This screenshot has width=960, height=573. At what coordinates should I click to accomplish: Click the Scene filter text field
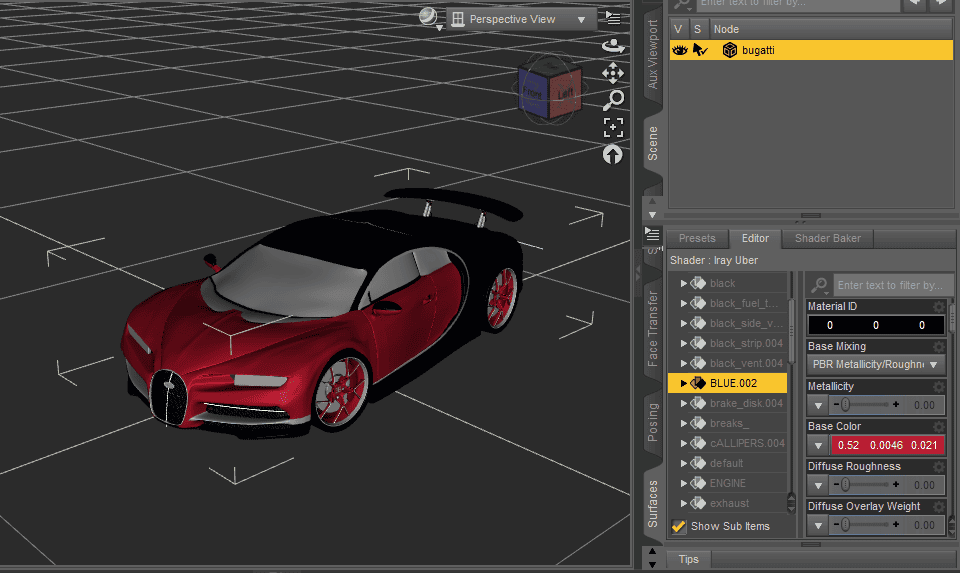(798, 4)
